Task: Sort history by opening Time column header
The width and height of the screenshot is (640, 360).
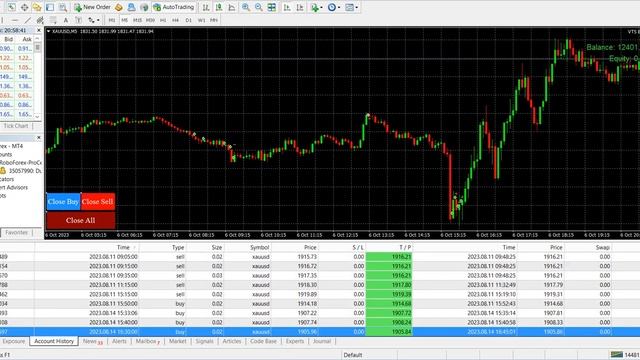Action: coord(87,247)
